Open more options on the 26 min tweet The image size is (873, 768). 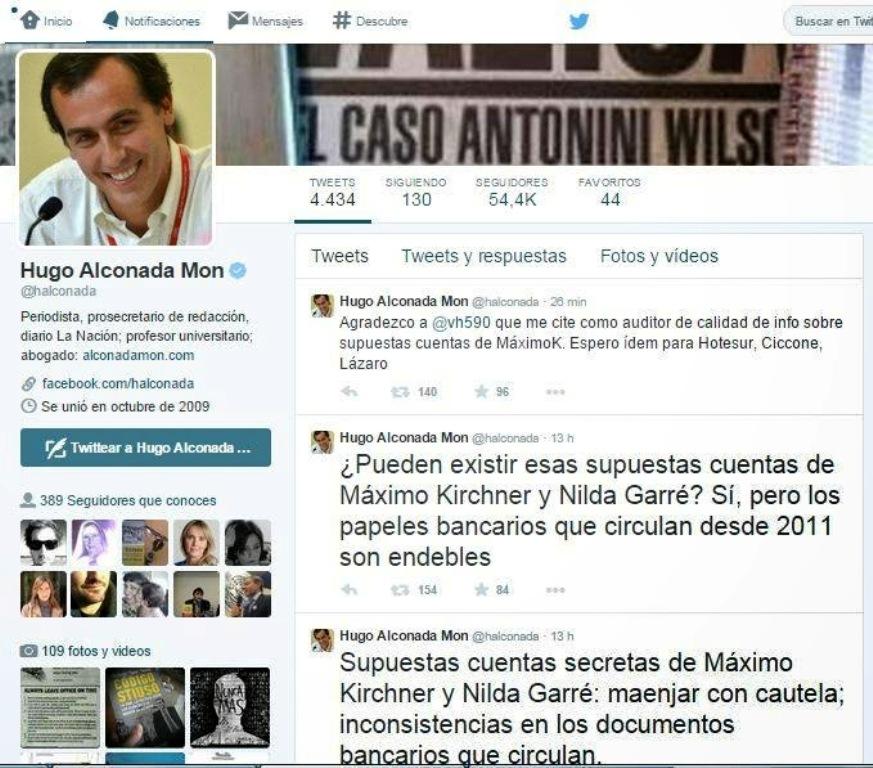(x=555, y=392)
